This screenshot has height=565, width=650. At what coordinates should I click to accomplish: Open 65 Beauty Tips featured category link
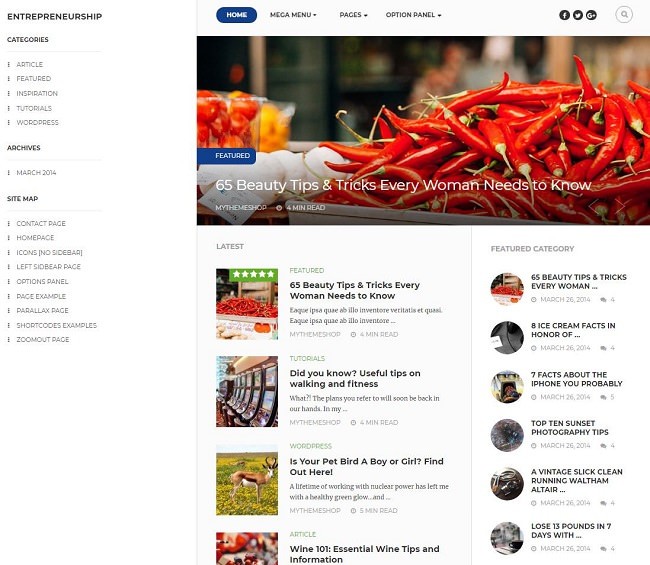tap(579, 282)
